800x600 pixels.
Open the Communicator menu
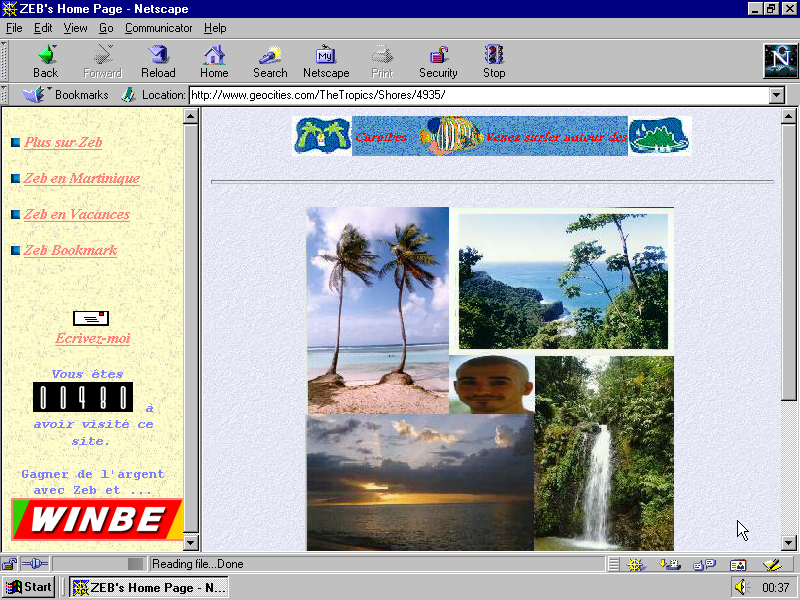click(159, 28)
